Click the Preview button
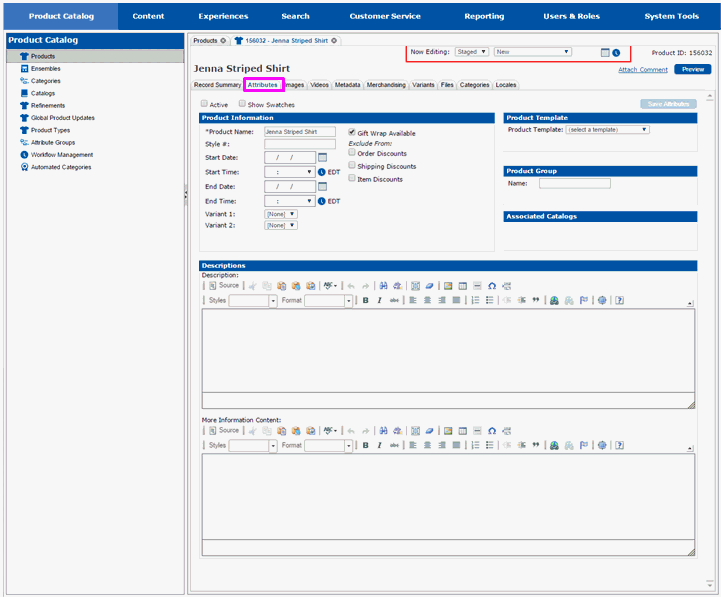721x597 pixels. [692, 69]
